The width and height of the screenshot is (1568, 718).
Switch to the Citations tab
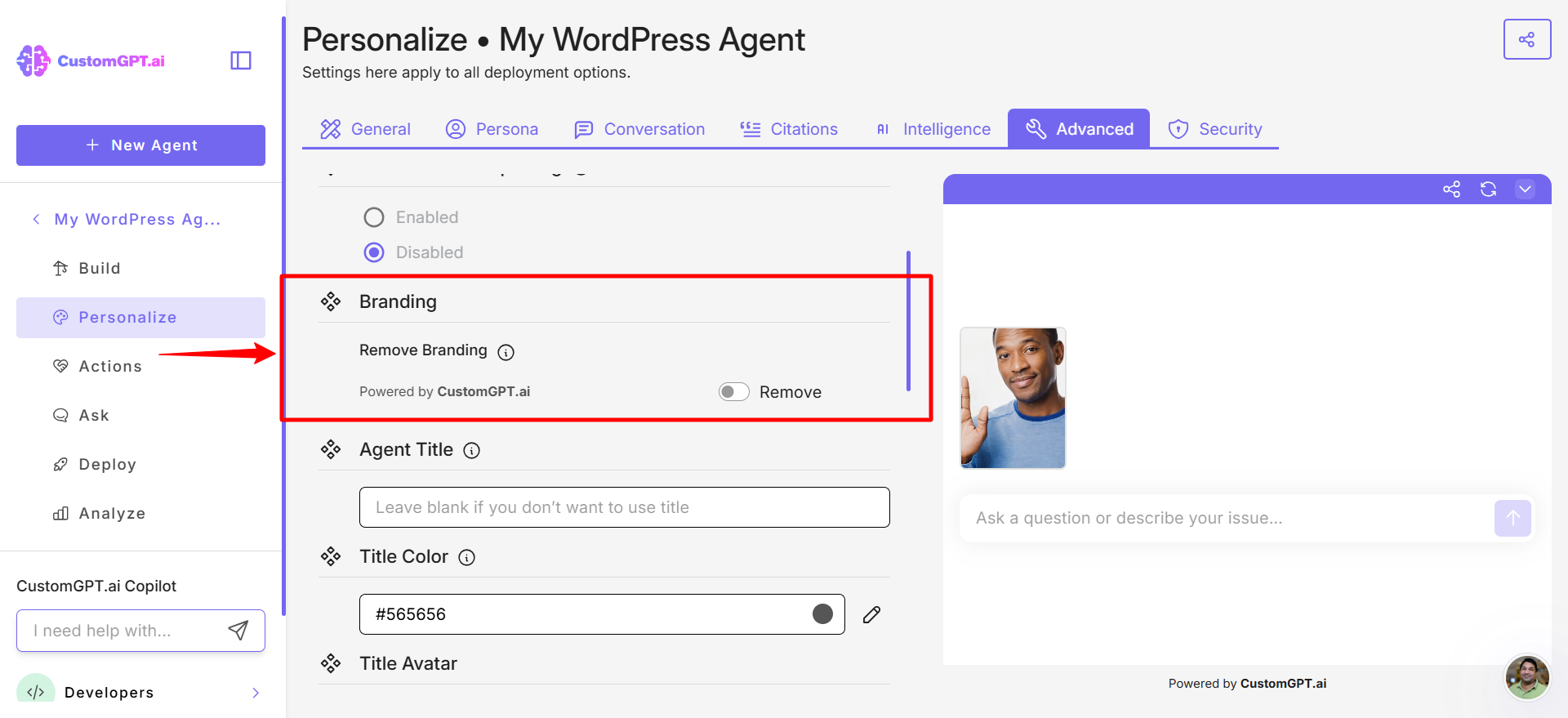(x=789, y=129)
